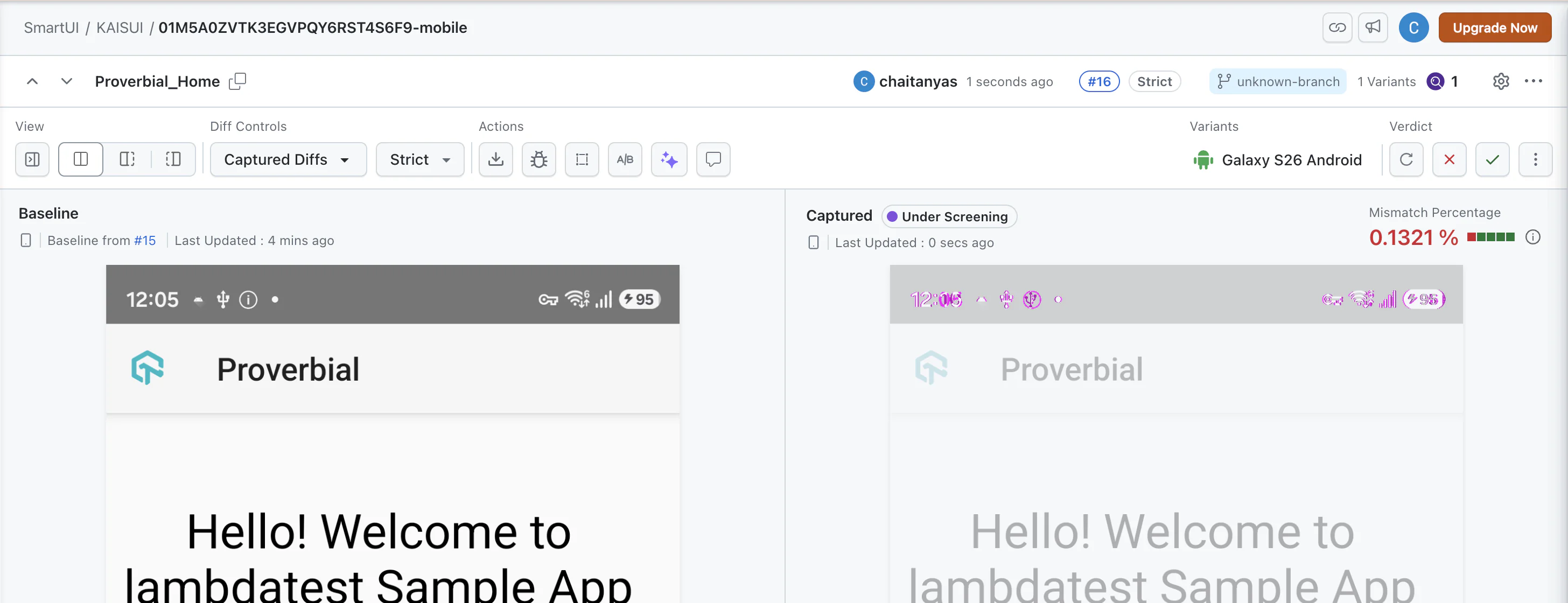Activate the region selection box tool
Viewport: 1568px width, 603px height.
(582, 159)
